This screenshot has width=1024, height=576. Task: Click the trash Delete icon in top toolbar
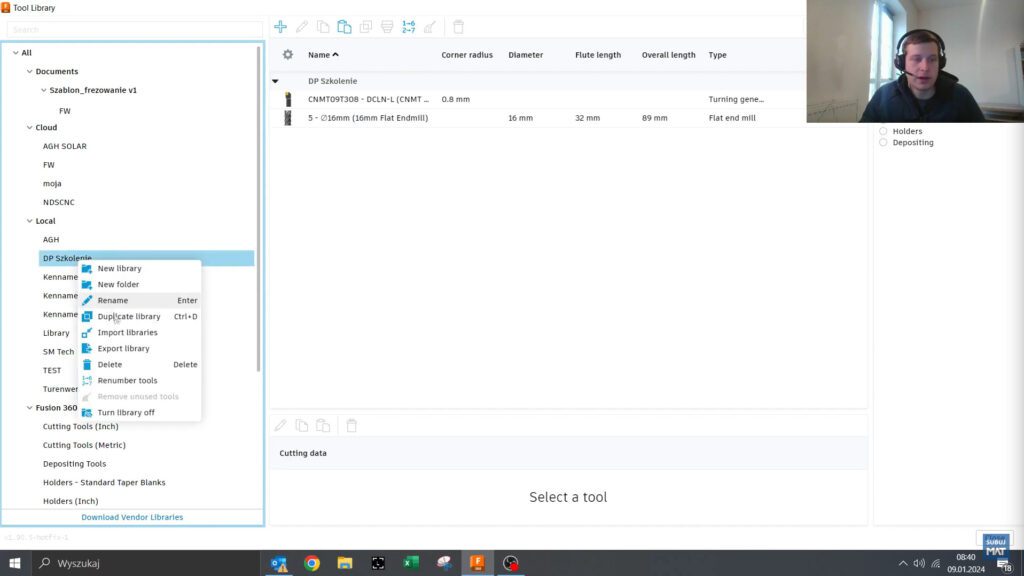click(x=458, y=27)
